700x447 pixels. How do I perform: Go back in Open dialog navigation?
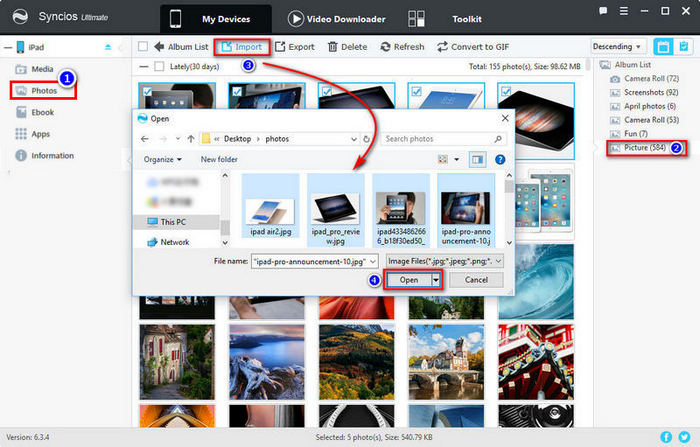[x=145, y=139]
